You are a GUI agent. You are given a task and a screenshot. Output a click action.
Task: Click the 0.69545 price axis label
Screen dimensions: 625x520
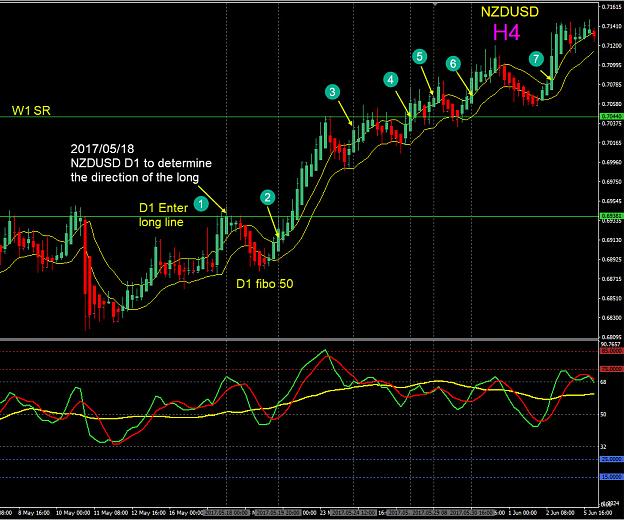click(611, 201)
